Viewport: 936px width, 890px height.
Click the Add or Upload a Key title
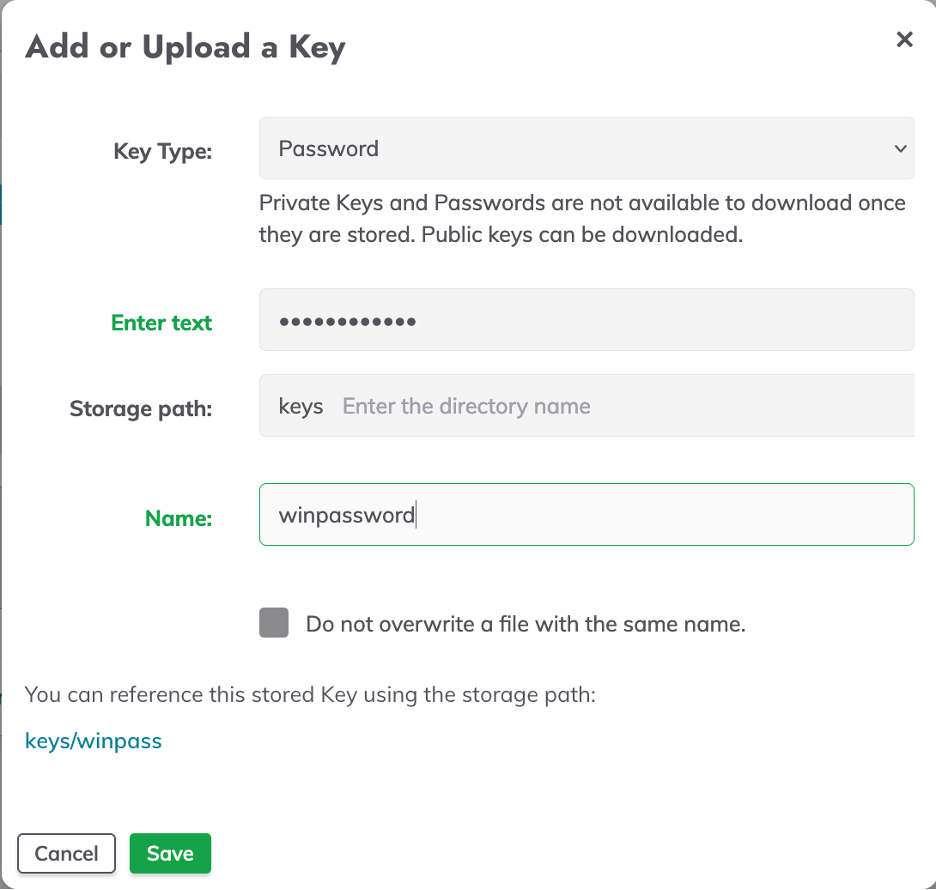[185, 47]
